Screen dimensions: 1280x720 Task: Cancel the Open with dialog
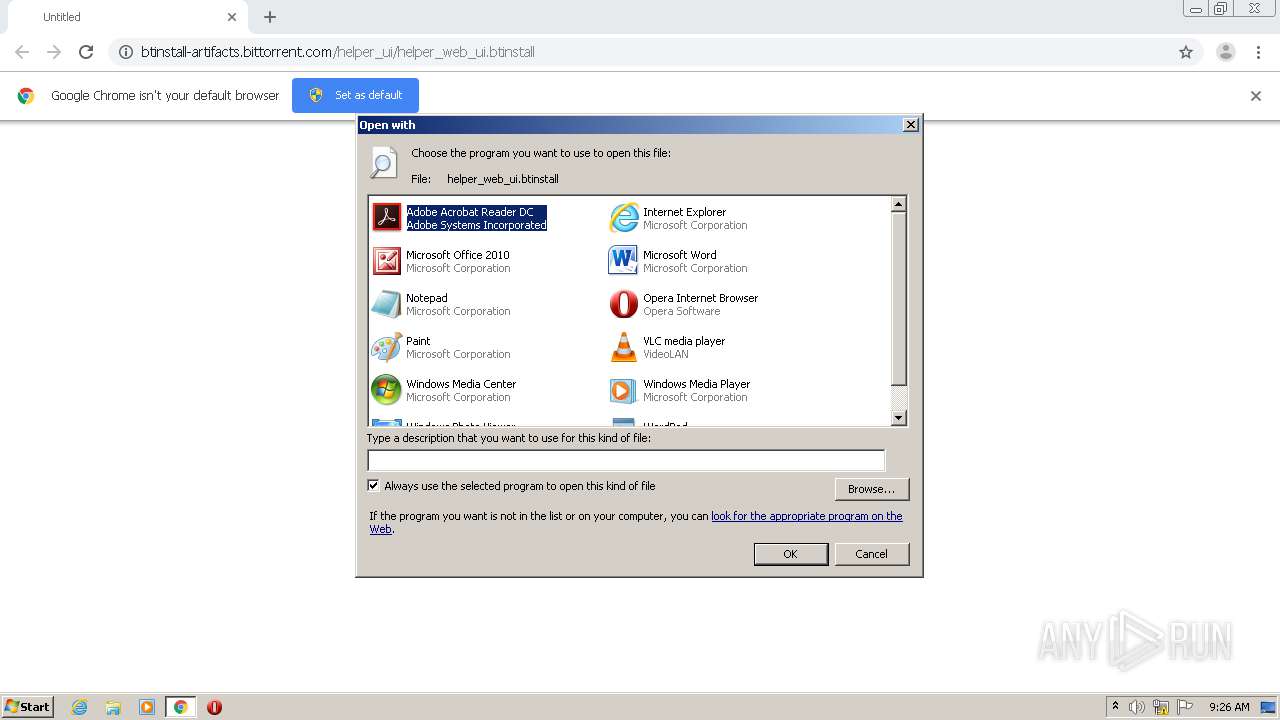point(872,554)
